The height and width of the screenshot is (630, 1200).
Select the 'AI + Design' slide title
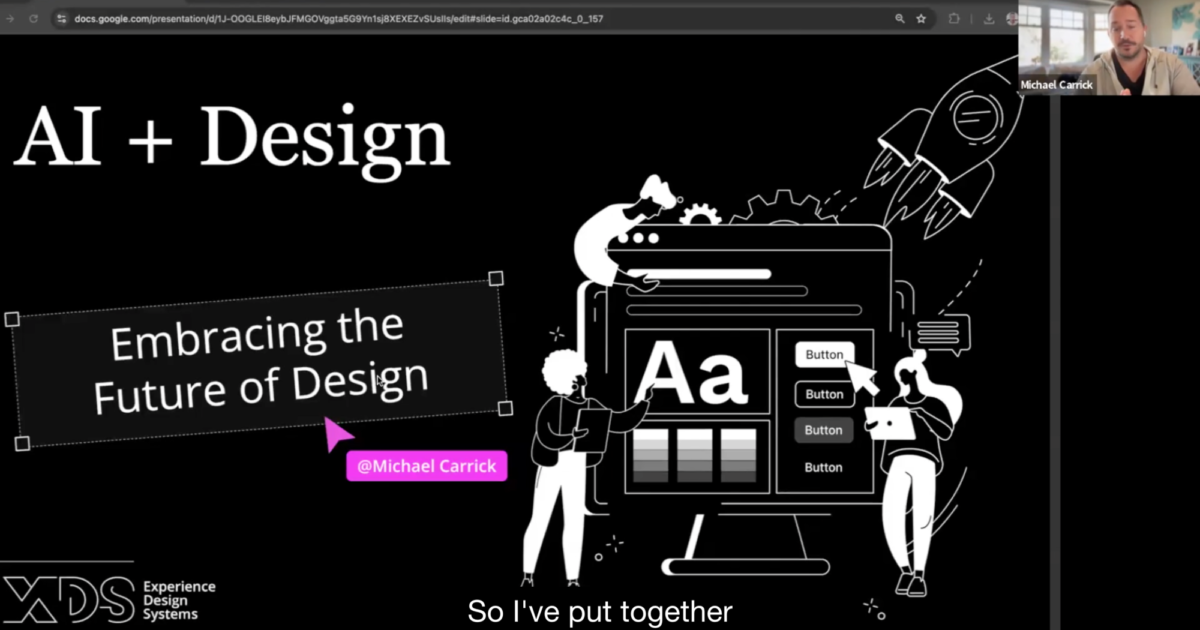coord(232,137)
